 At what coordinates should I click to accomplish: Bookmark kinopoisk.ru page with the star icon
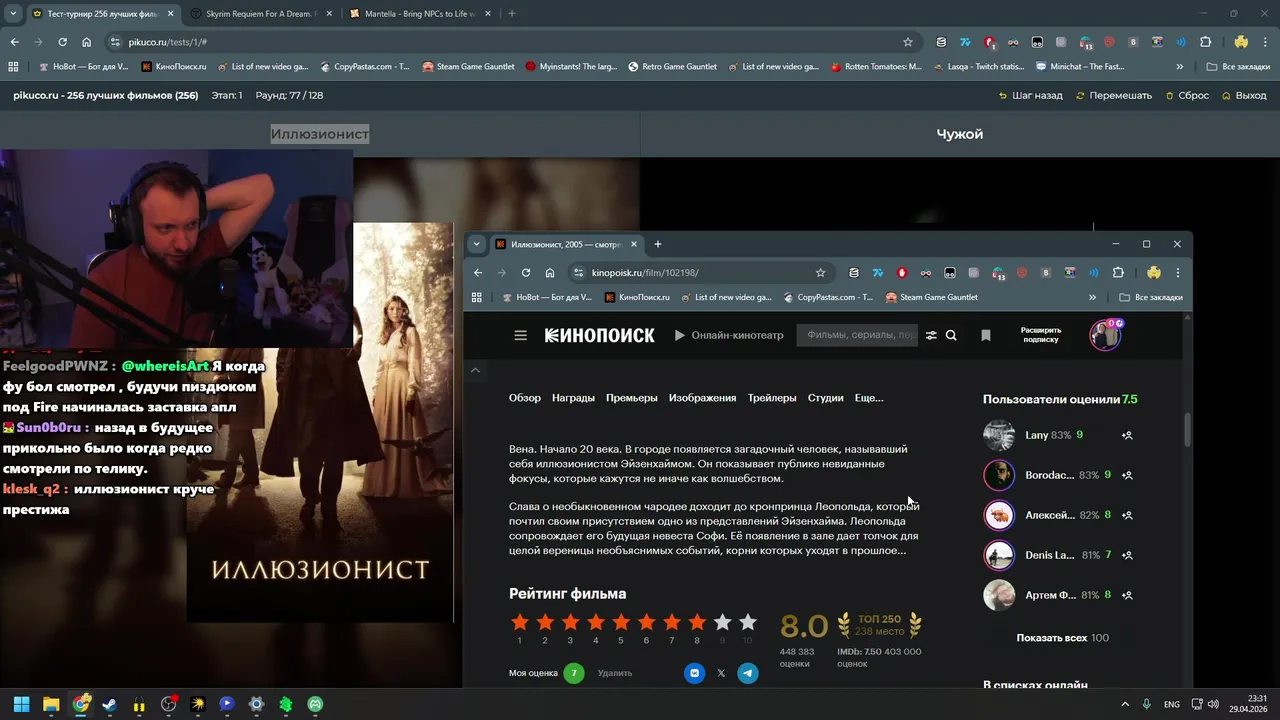(x=820, y=273)
